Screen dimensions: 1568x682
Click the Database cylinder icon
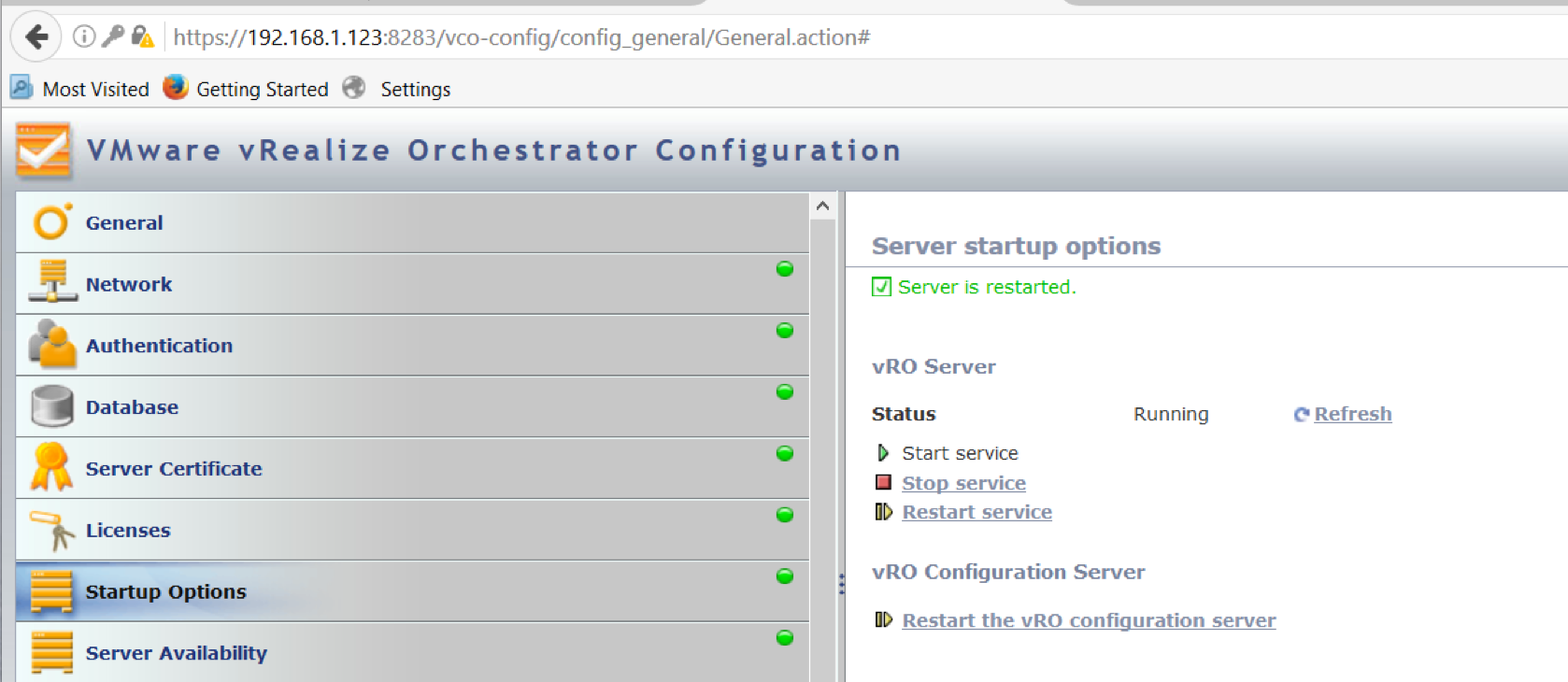point(52,406)
